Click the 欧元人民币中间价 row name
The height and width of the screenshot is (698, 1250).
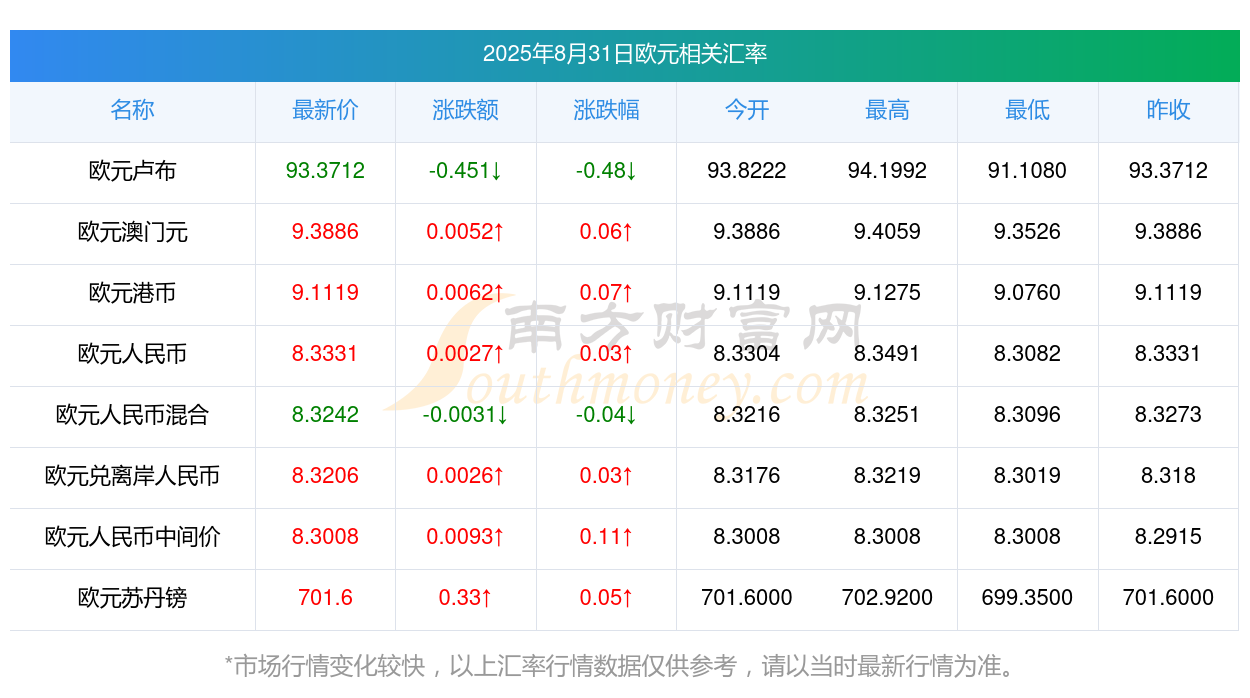(x=133, y=537)
